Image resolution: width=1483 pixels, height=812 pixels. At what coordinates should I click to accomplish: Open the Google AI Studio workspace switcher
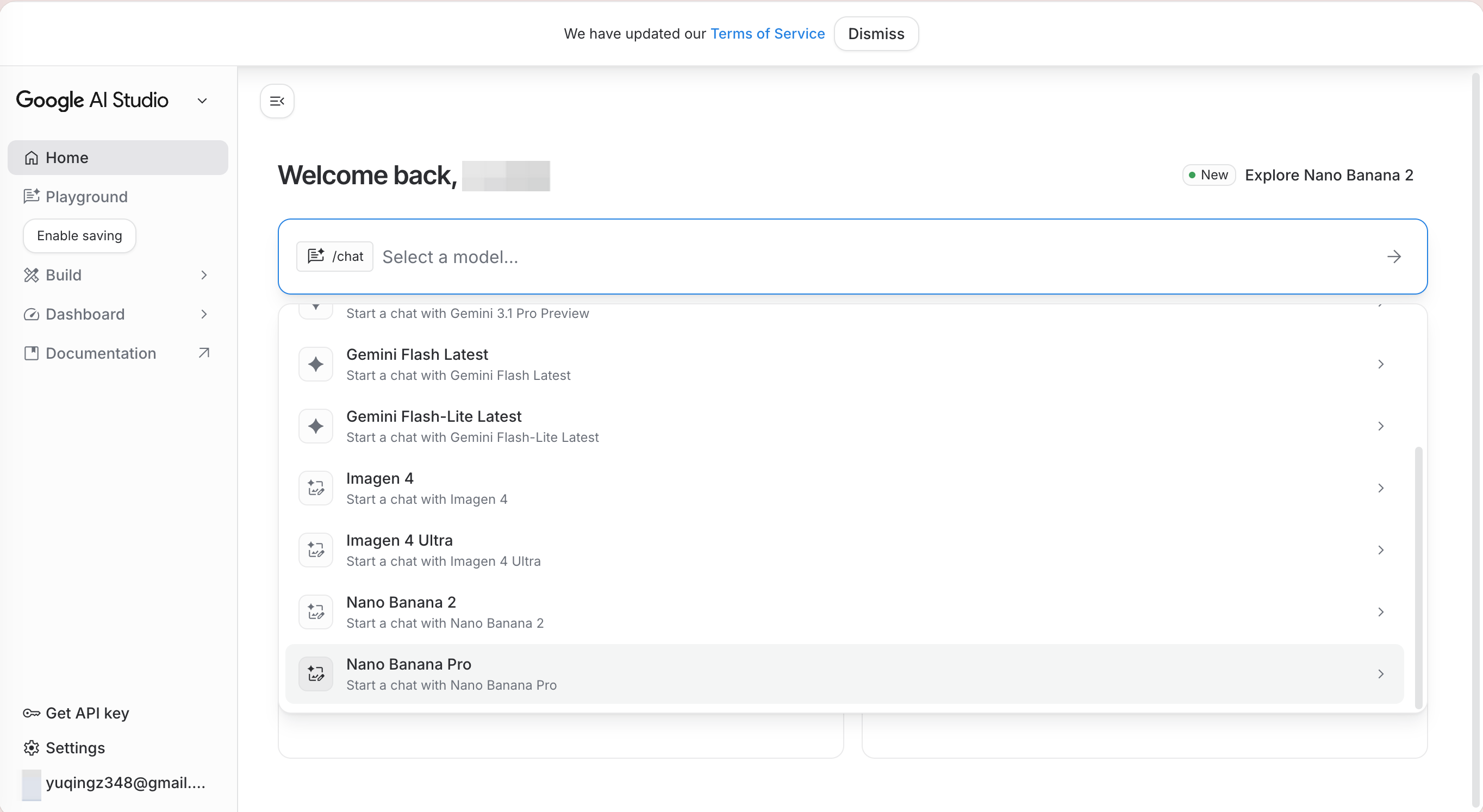click(202, 101)
